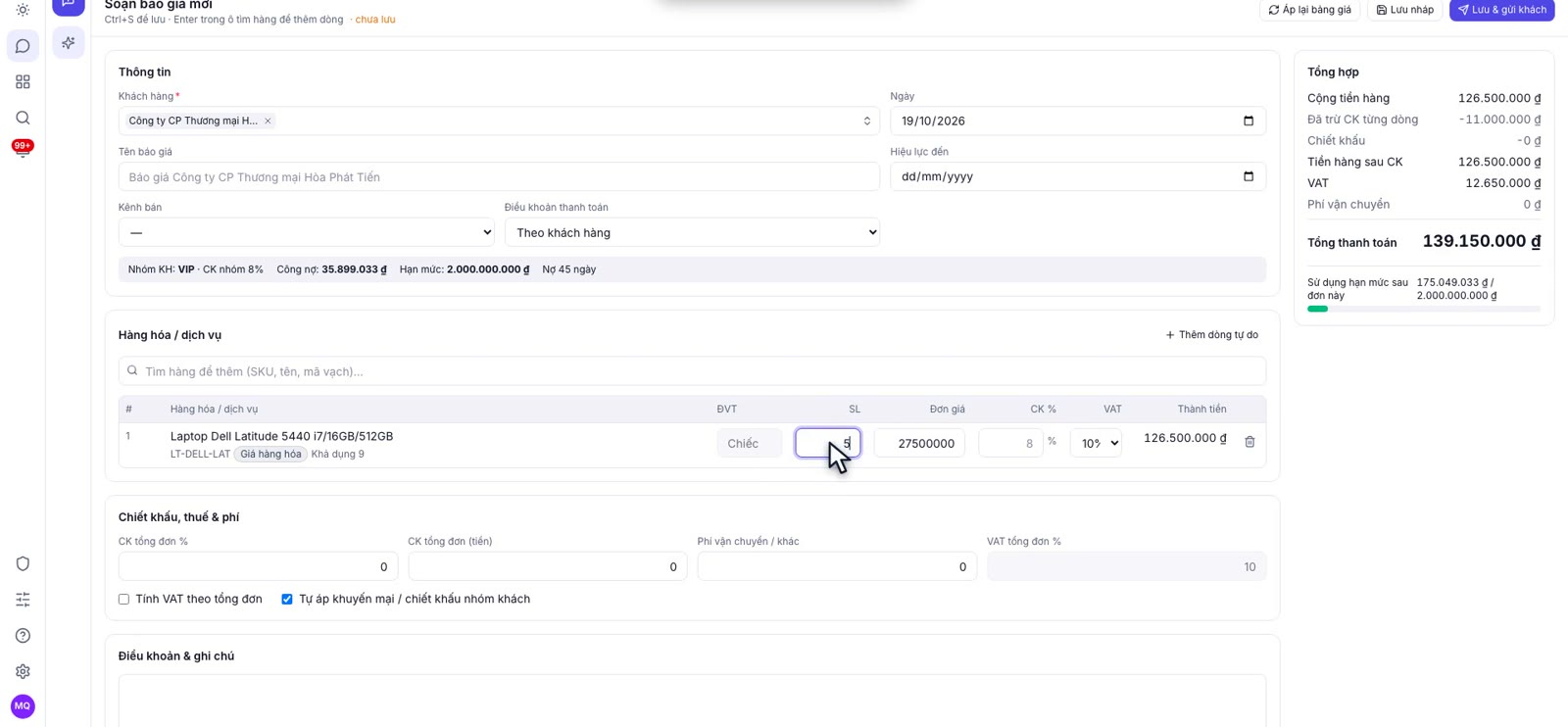Open the sliders adjustment icon in sidebar
This screenshot has height=727, width=1568.
point(23,600)
